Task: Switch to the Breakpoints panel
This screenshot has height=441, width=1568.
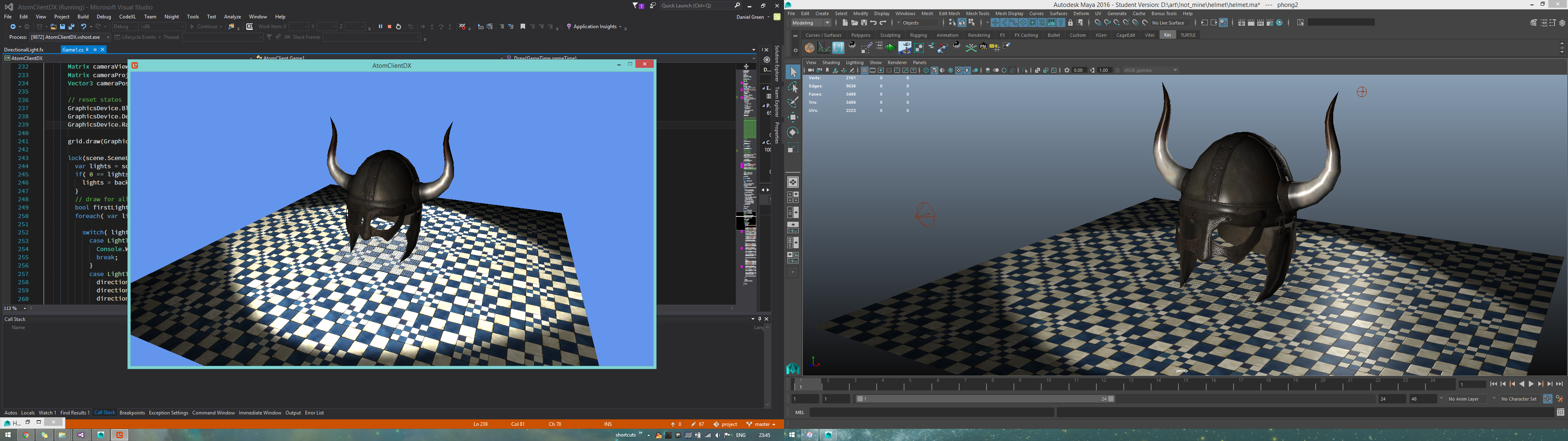Action: (x=132, y=413)
